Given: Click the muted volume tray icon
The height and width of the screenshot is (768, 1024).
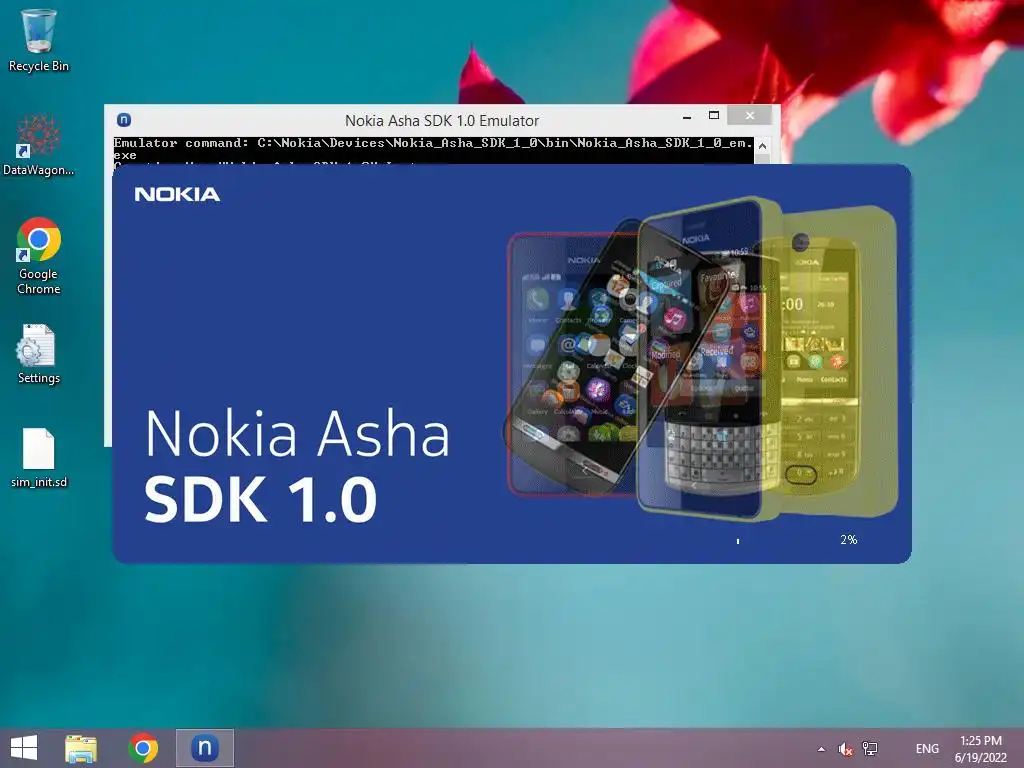Looking at the screenshot, I should tap(846, 749).
